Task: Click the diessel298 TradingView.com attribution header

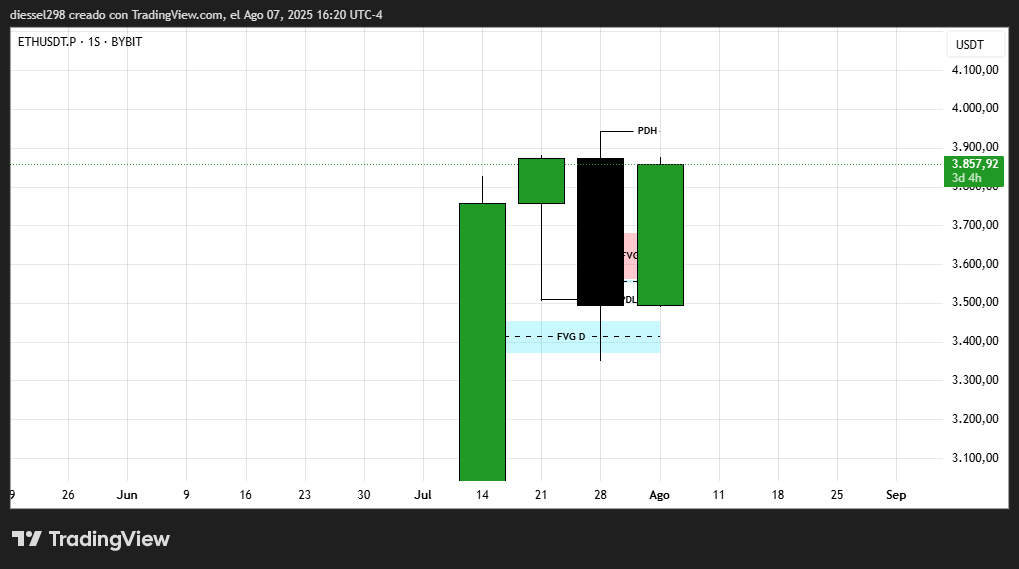Action: [x=196, y=14]
